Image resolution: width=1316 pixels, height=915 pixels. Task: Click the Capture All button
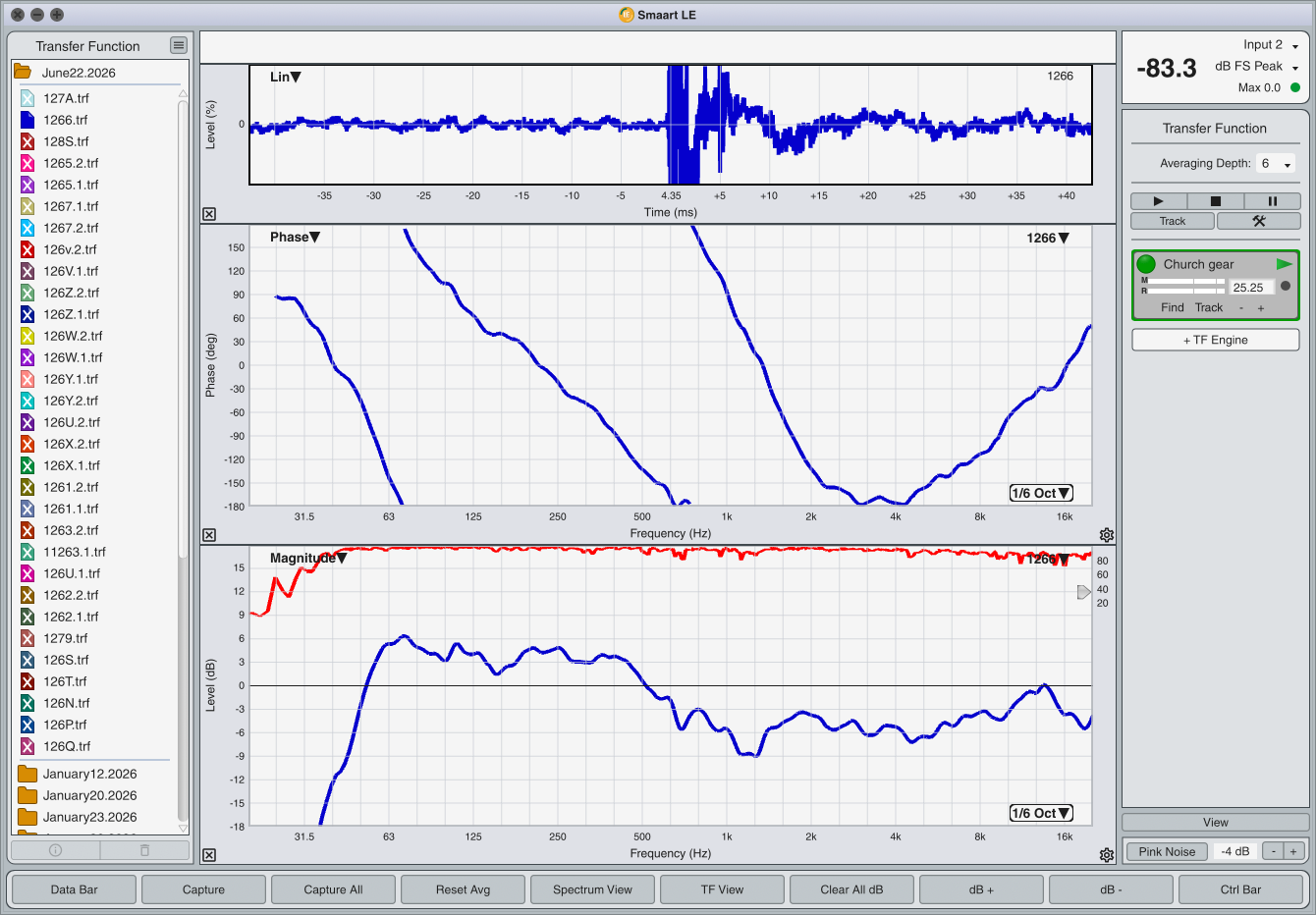point(333,889)
